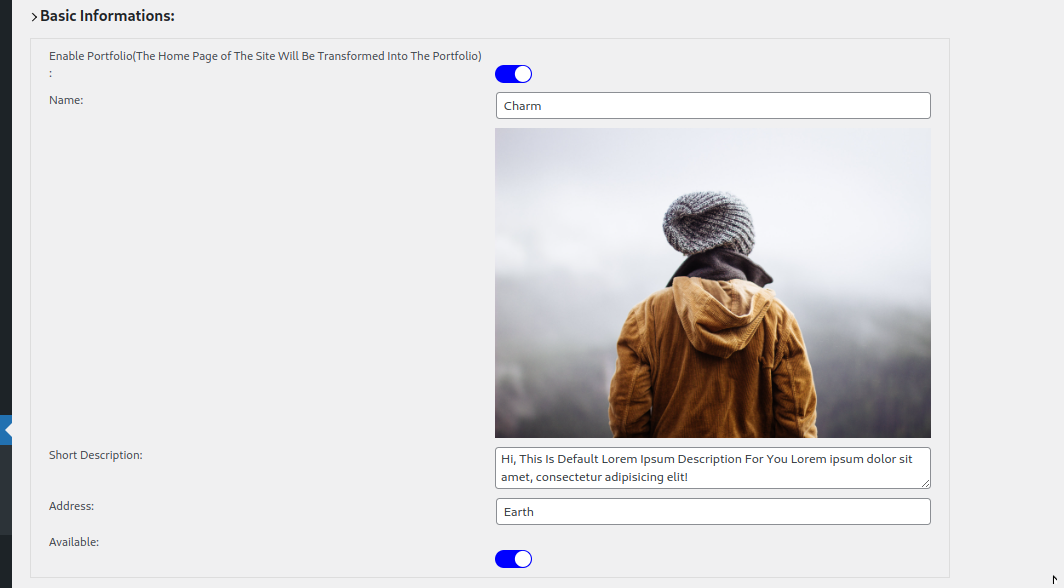Edit the Name field containing Charm

pyautogui.click(x=713, y=106)
